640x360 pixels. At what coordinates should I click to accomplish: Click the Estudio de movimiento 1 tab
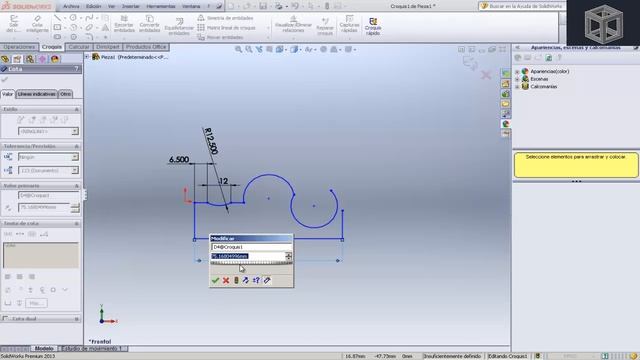(92, 349)
